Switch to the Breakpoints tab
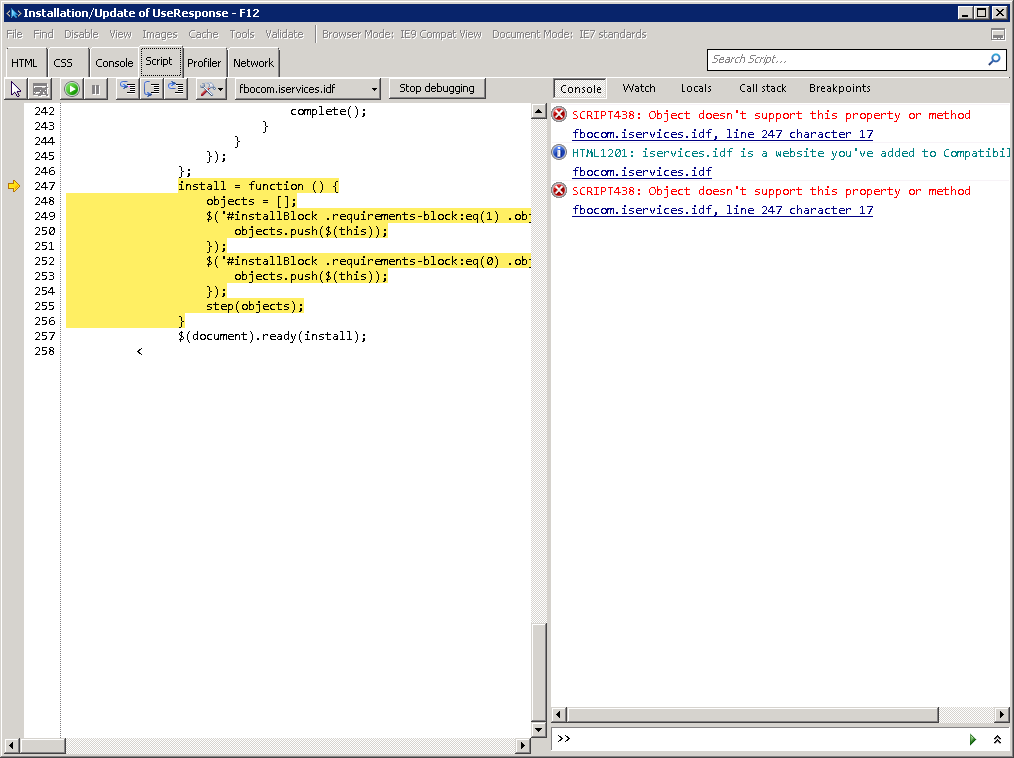Viewport: 1014px width, 758px height. [x=839, y=88]
